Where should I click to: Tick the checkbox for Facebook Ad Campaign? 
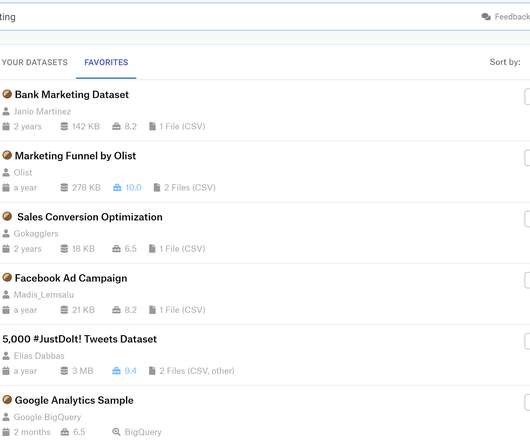coord(527,280)
